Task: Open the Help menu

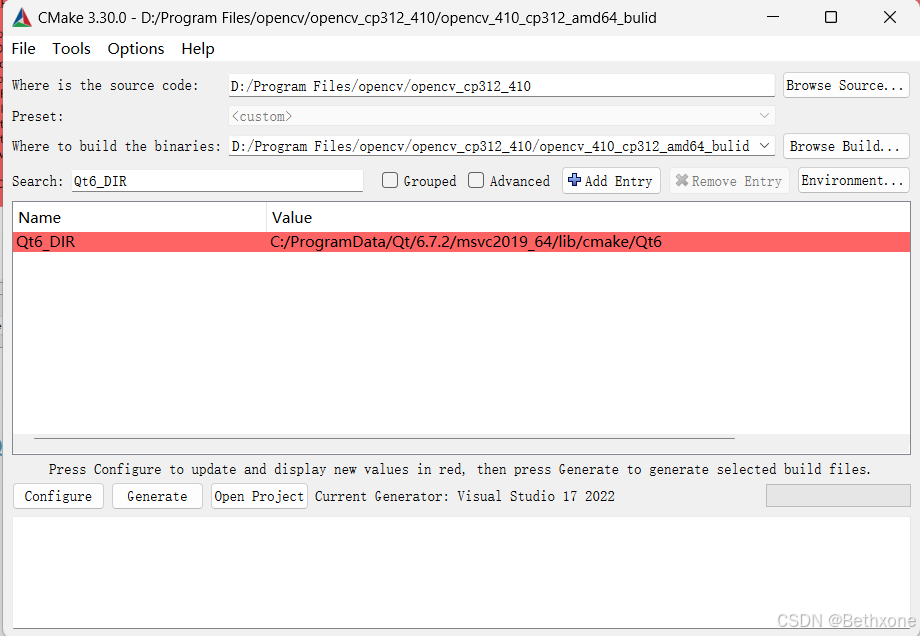Action: 198,49
